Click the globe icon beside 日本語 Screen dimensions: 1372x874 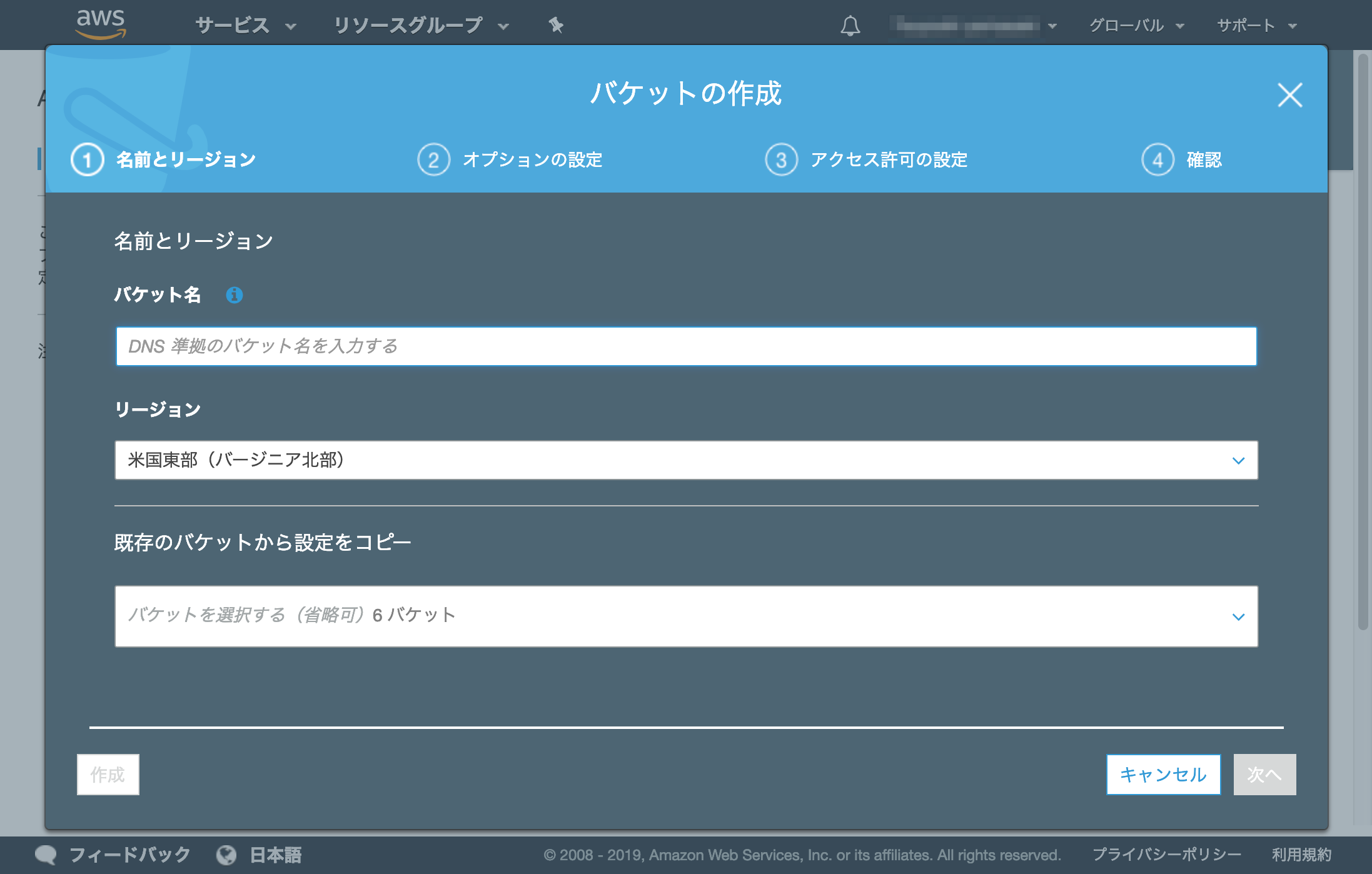click(226, 854)
